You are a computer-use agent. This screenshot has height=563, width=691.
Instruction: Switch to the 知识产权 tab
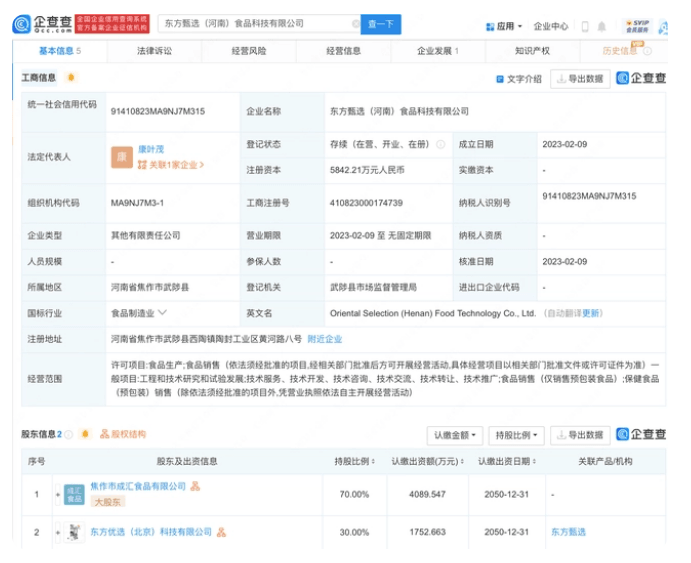click(531, 51)
